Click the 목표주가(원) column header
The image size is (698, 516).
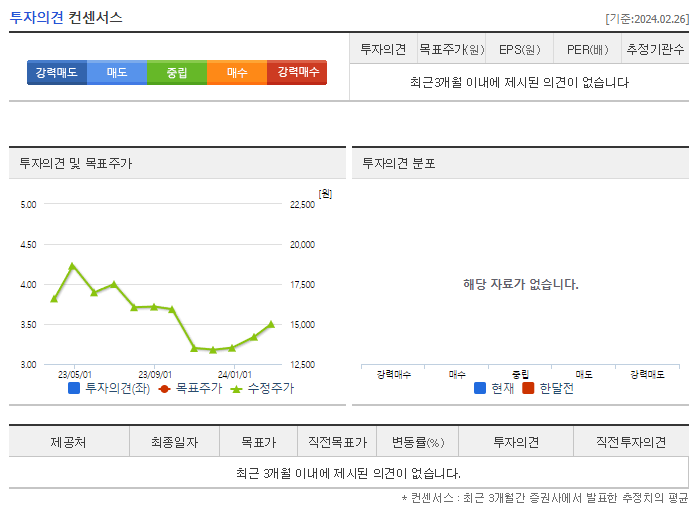pos(452,49)
